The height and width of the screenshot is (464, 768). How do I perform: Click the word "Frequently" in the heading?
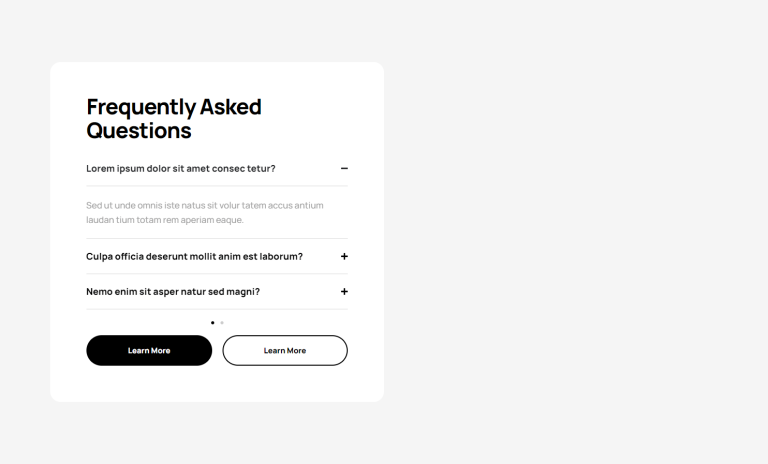click(x=140, y=107)
